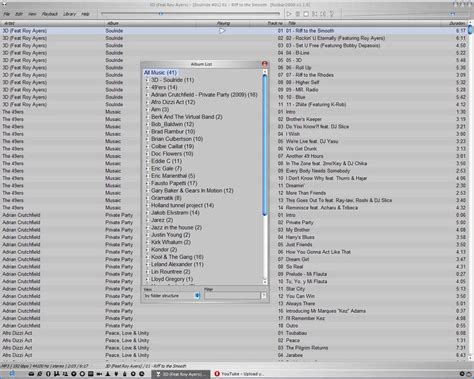This screenshot has width=474, height=379.
Task: Click the Album List vertical scrollbar thumb
Action: pyautogui.click(x=265, y=145)
